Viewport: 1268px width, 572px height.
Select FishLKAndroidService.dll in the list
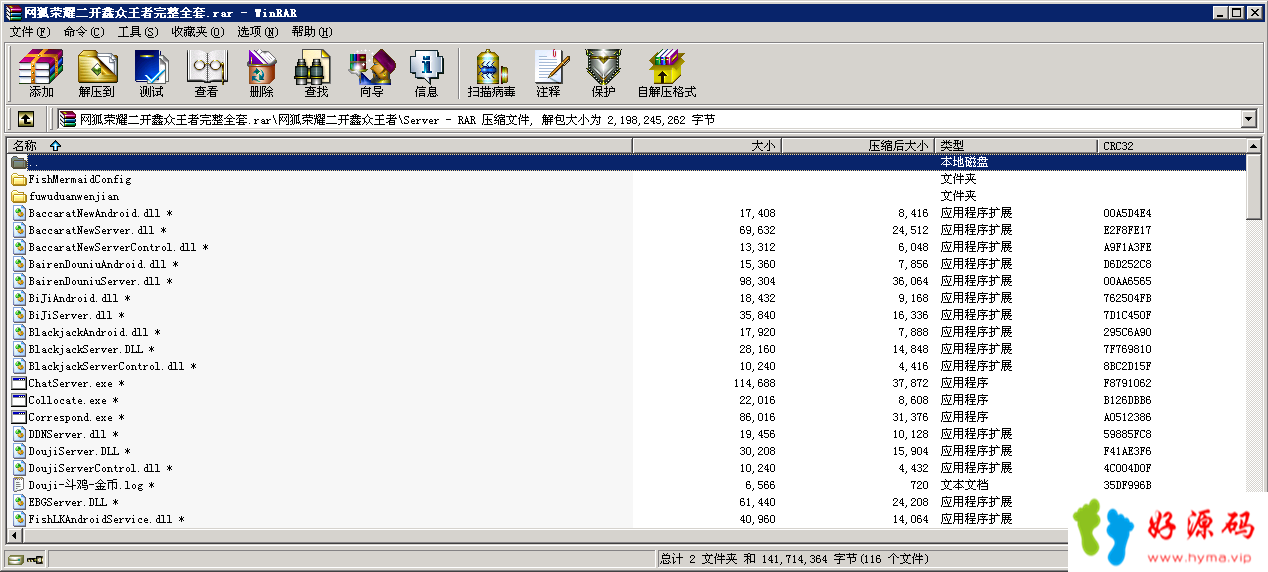628,519
